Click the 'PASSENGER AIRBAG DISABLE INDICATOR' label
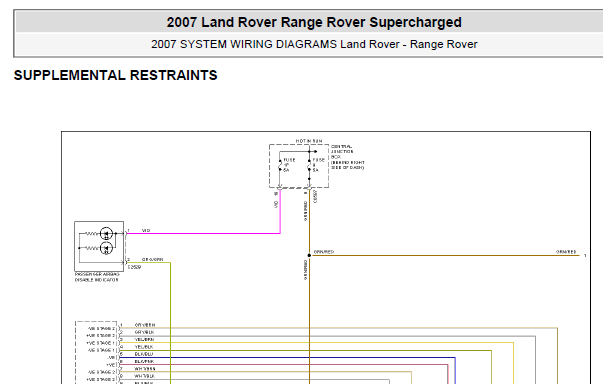 tap(97, 277)
